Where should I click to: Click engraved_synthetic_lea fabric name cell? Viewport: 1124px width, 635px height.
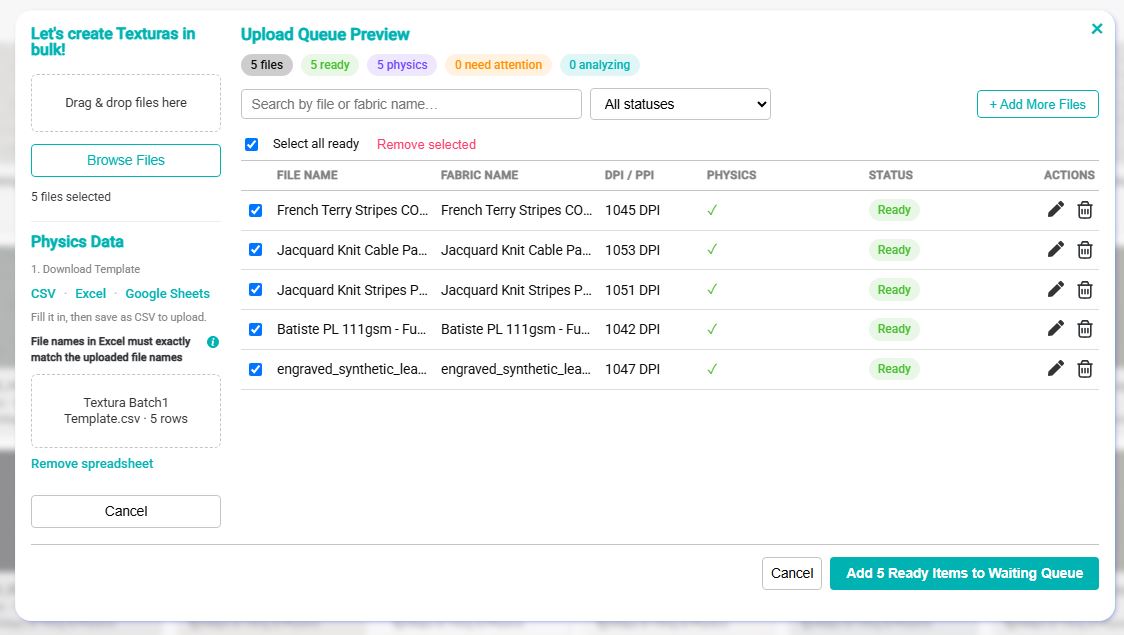point(516,369)
